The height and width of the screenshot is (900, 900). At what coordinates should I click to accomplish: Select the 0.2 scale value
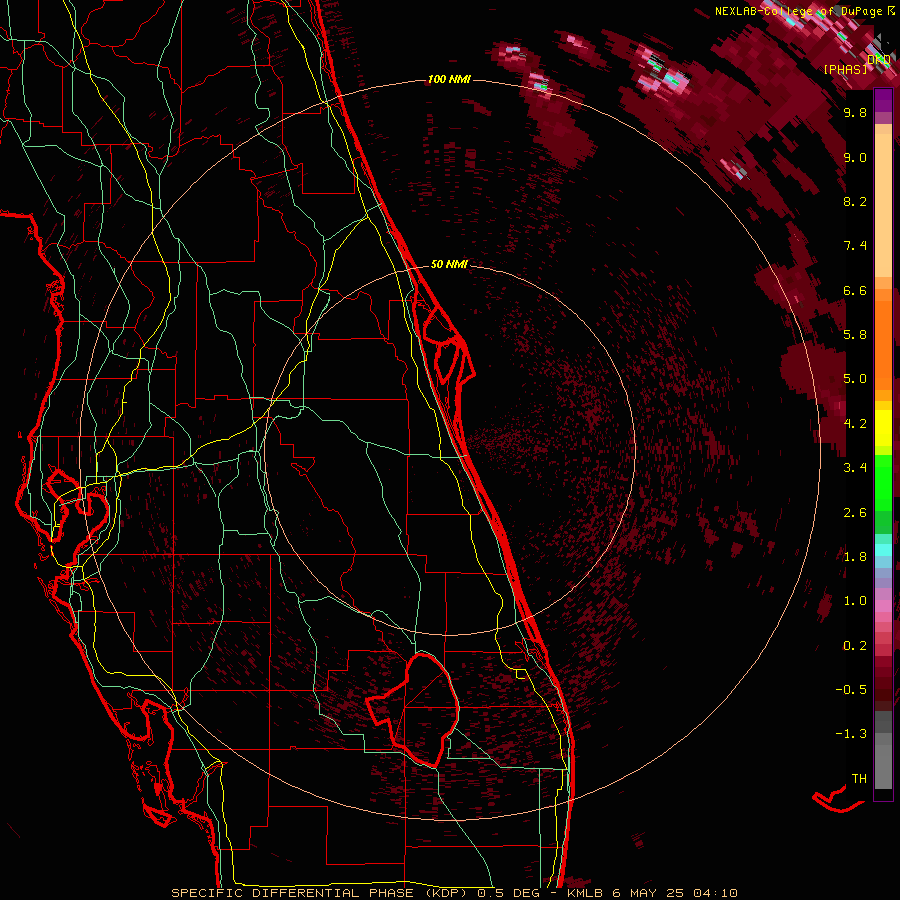[x=855, y=645]
